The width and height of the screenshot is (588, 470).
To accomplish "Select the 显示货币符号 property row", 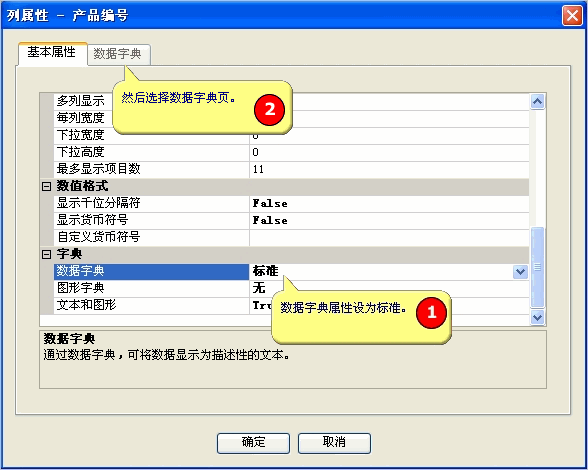I will coord(291,220).
